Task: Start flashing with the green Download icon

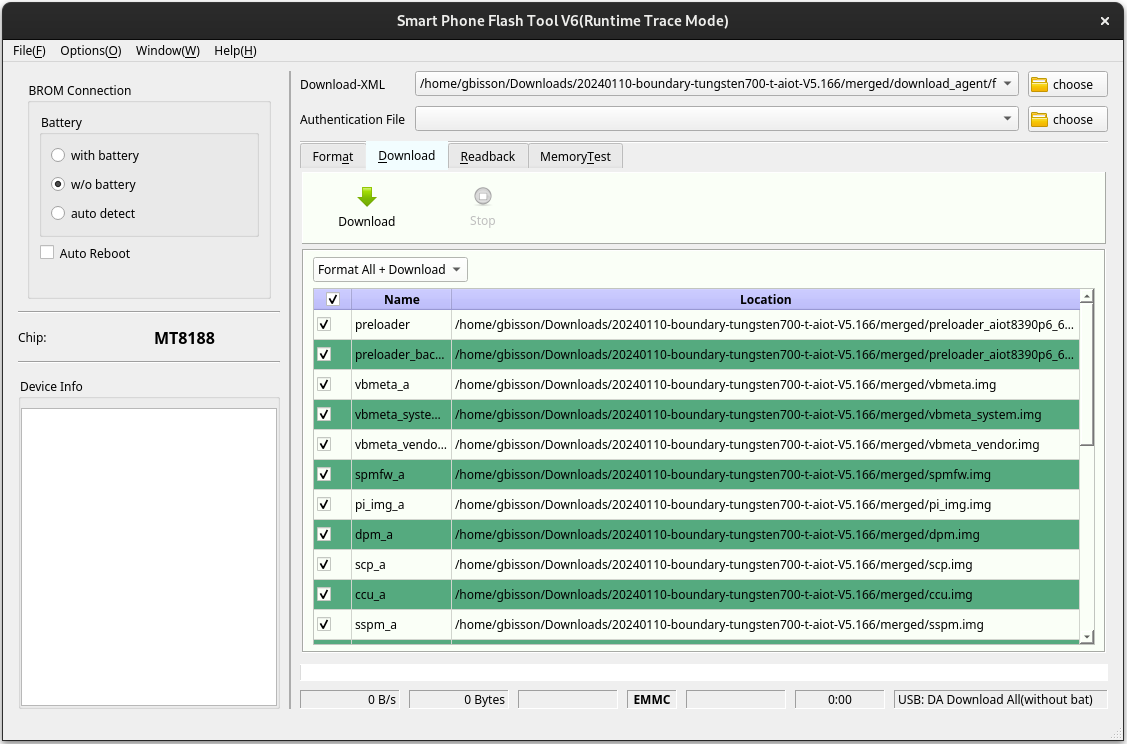Action: click(366, 205)
